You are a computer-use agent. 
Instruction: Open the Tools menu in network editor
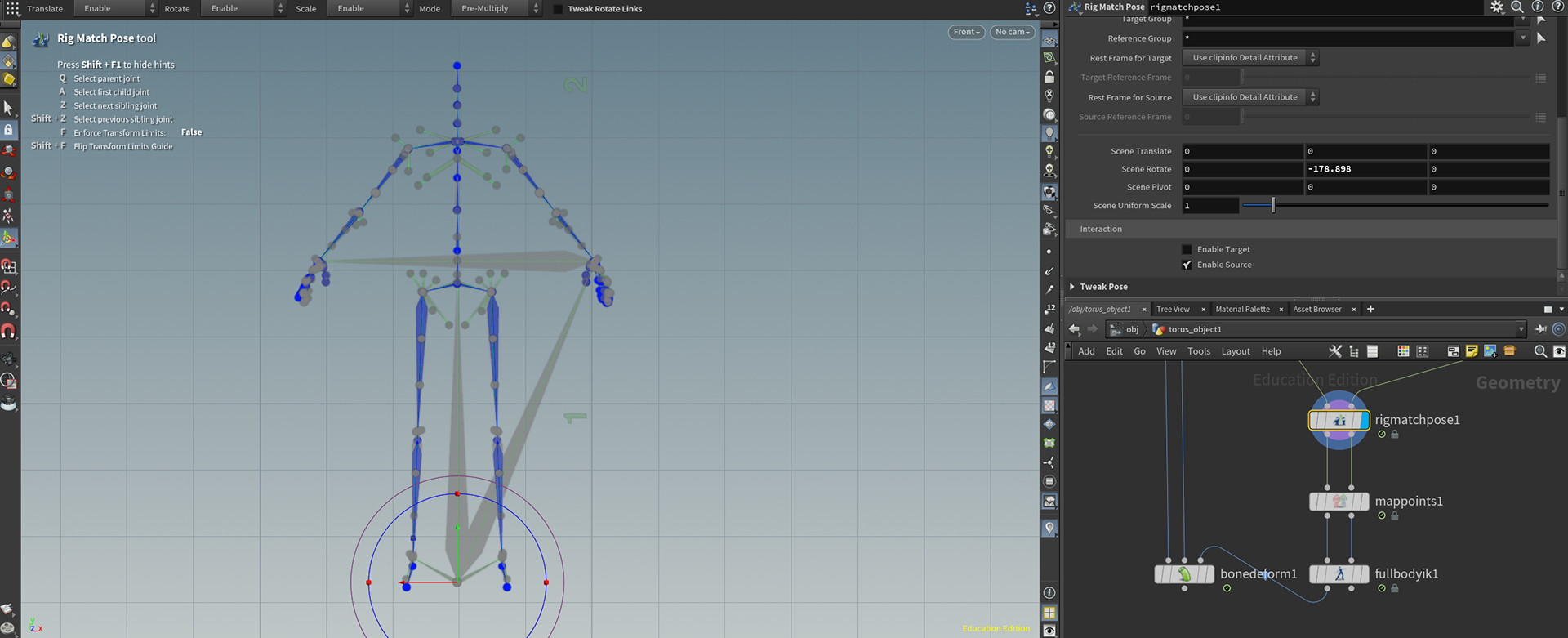click(1199, 351)
